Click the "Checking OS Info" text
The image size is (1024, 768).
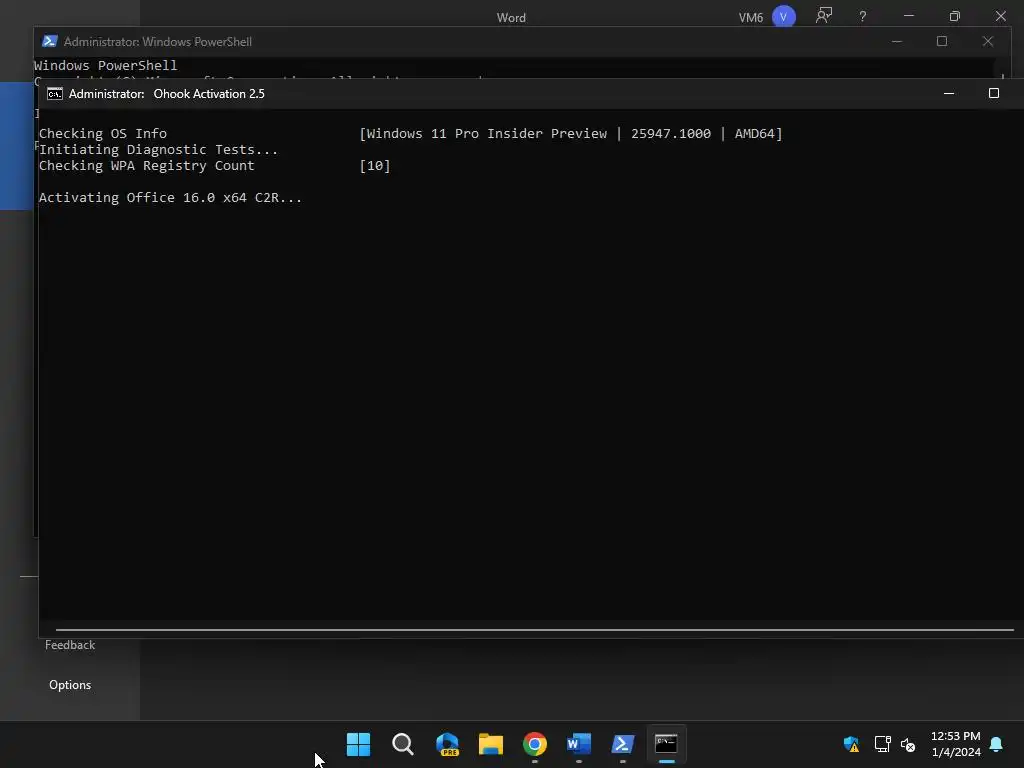coord(103,133)
